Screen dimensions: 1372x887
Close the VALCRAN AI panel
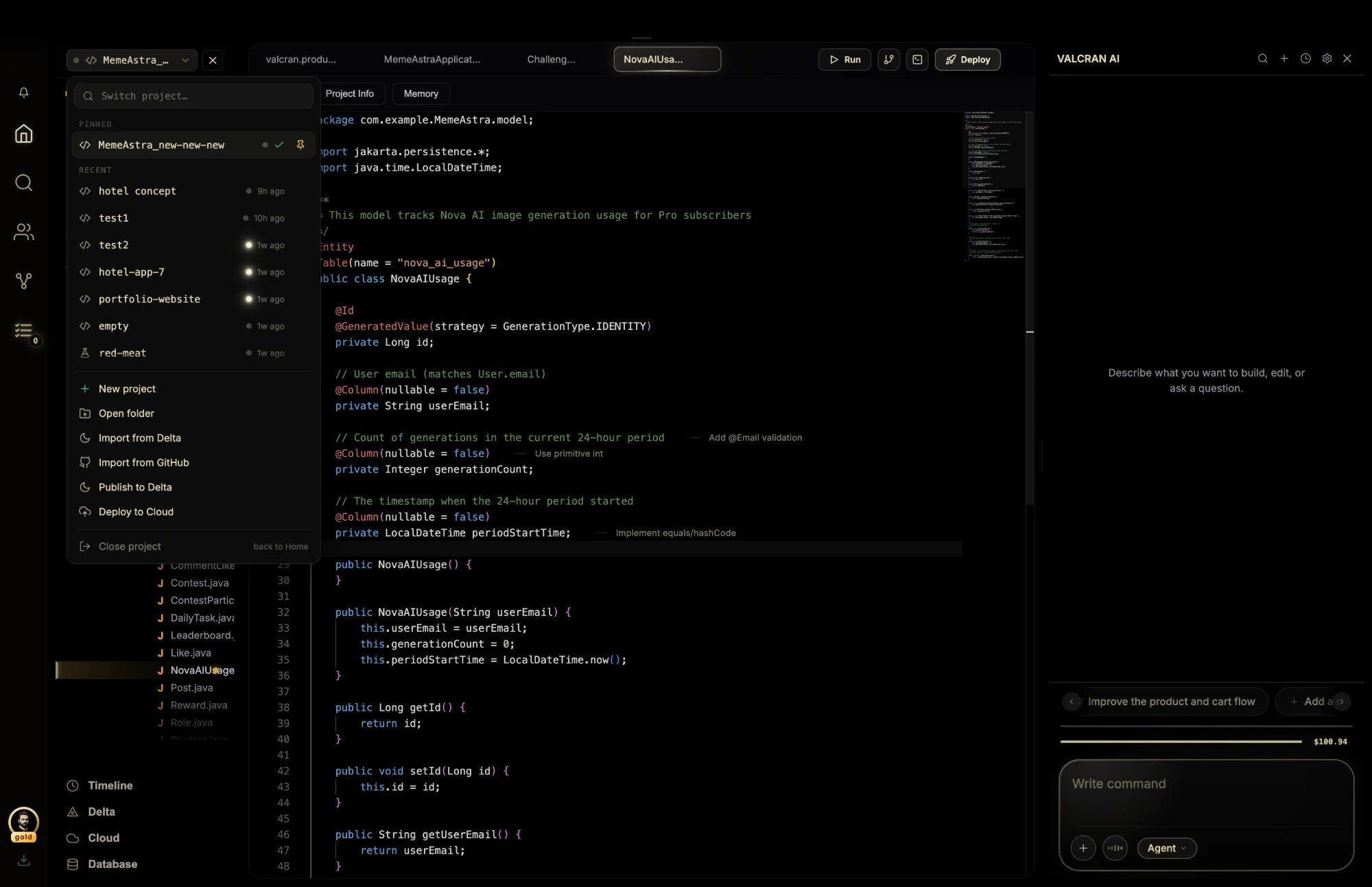pyautogui.click(x=1347, y=59)
